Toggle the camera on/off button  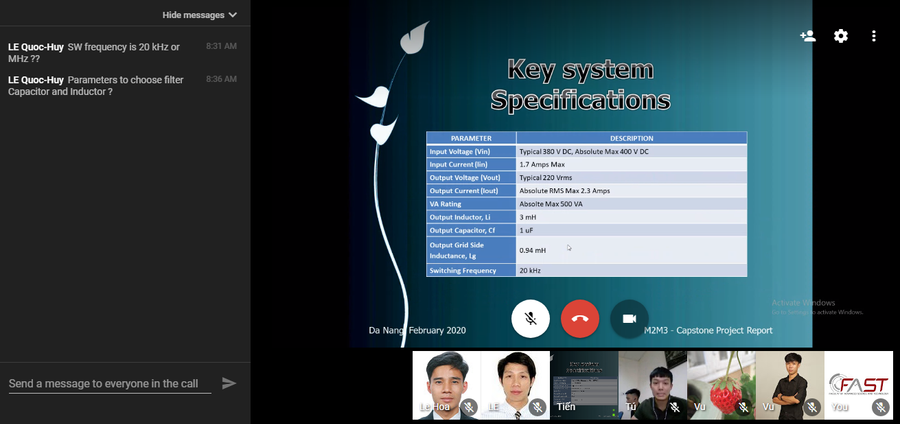pos(630,318)
